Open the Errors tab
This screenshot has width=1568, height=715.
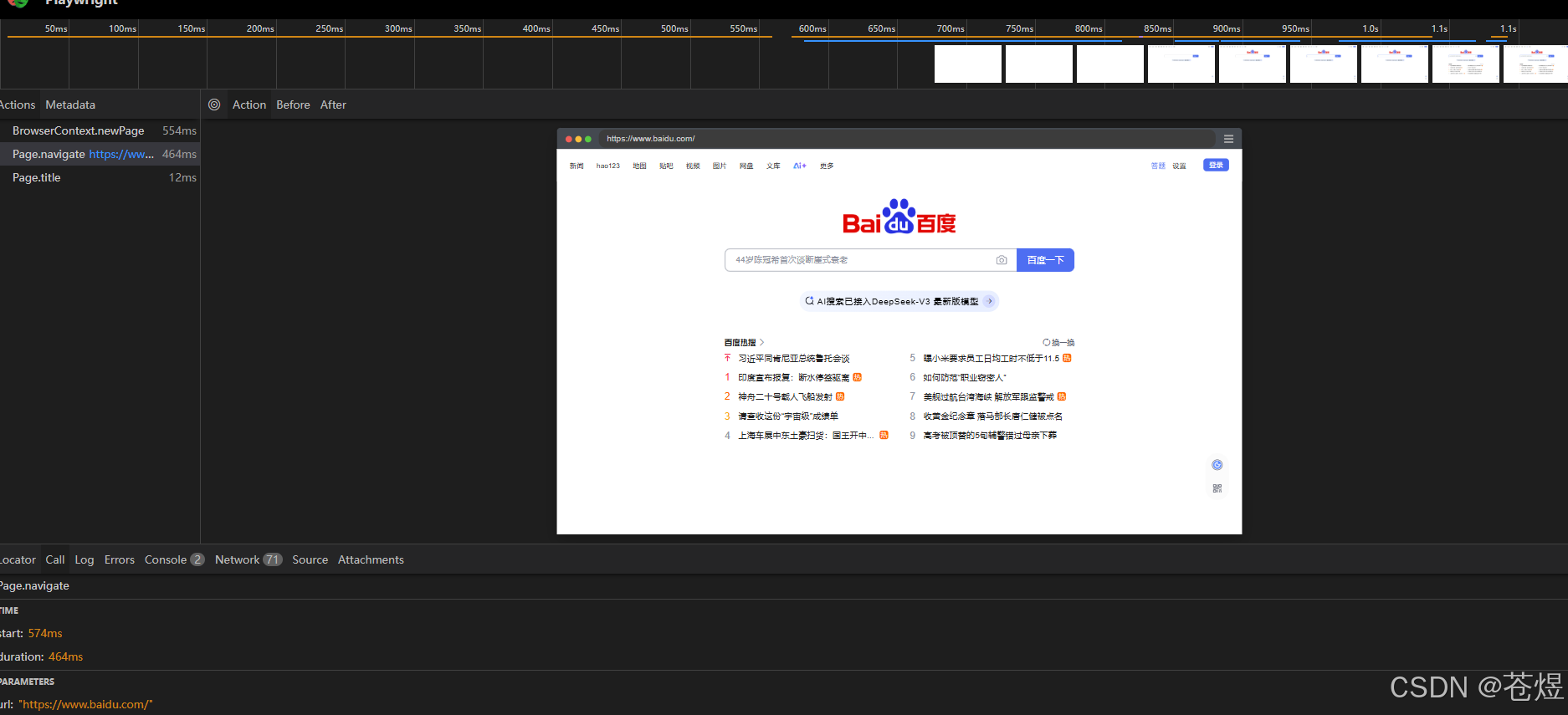[120, 559]
